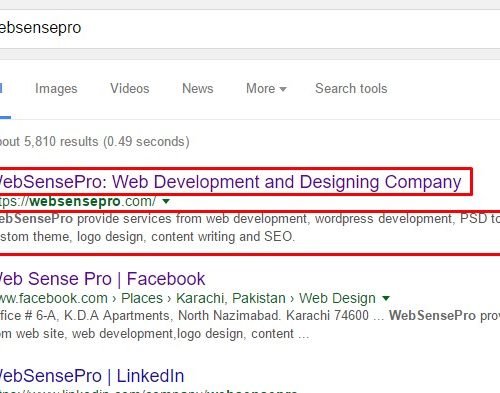Viewport: 500px width, 393px height.
Task: Click Karachi, Pakistan breadcrumb in Facebook result
Action: (x=231, y=298)
